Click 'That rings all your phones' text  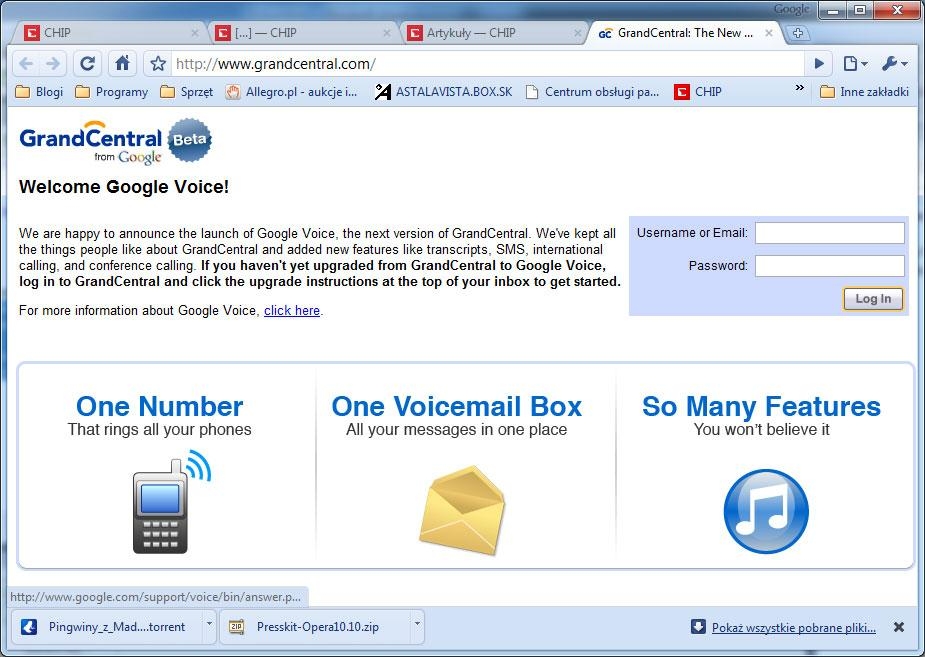coord(159,429)
